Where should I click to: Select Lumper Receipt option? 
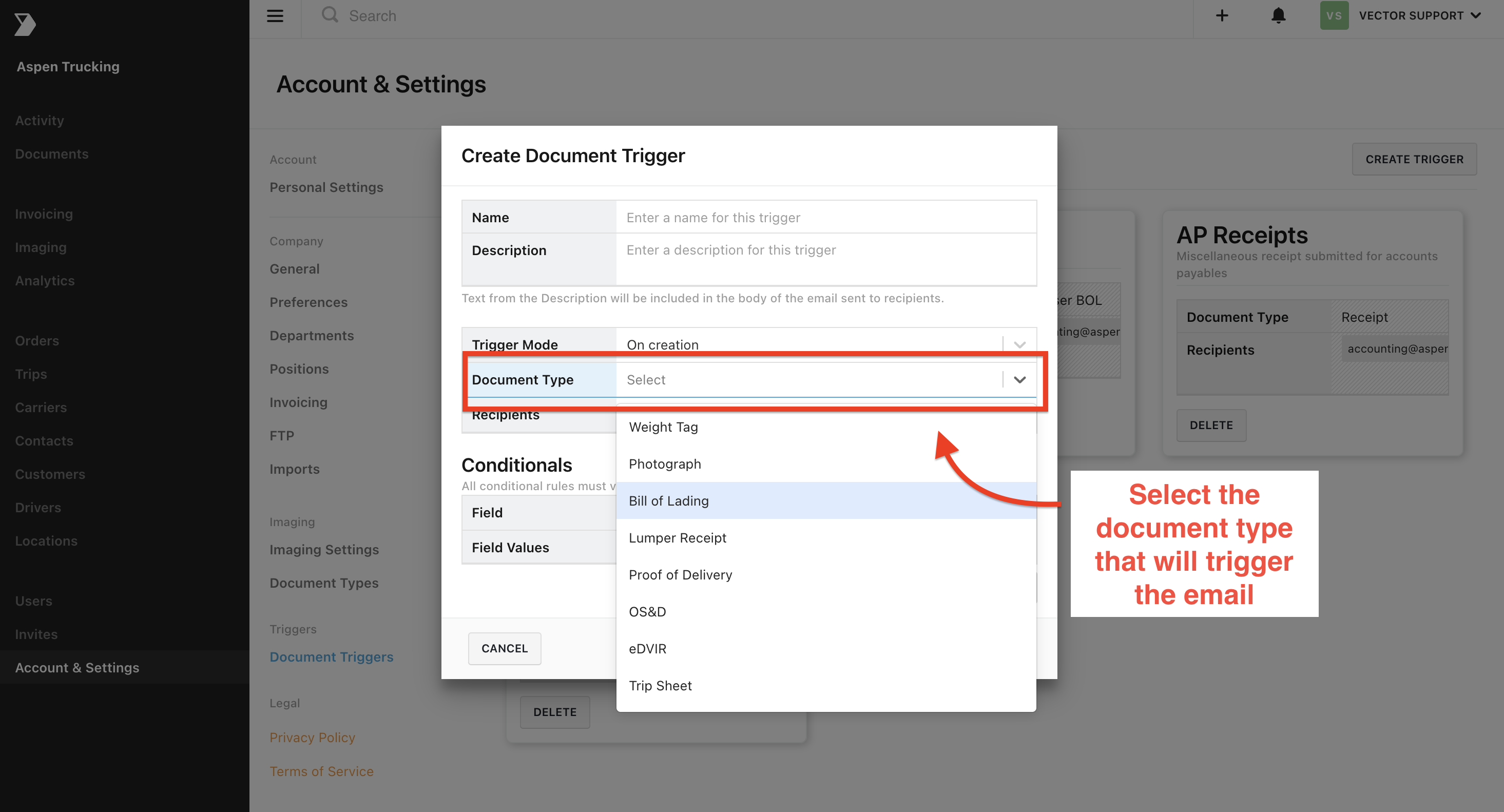pyautogui.click(x=825, y=537)
